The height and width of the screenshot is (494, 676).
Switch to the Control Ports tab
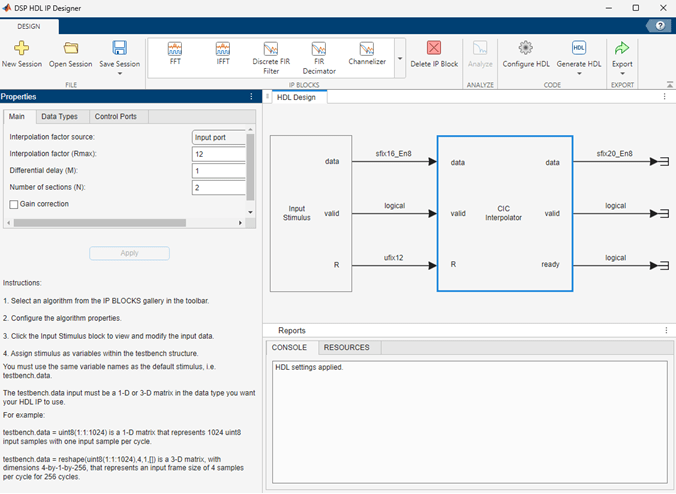(x=116, y=117)
